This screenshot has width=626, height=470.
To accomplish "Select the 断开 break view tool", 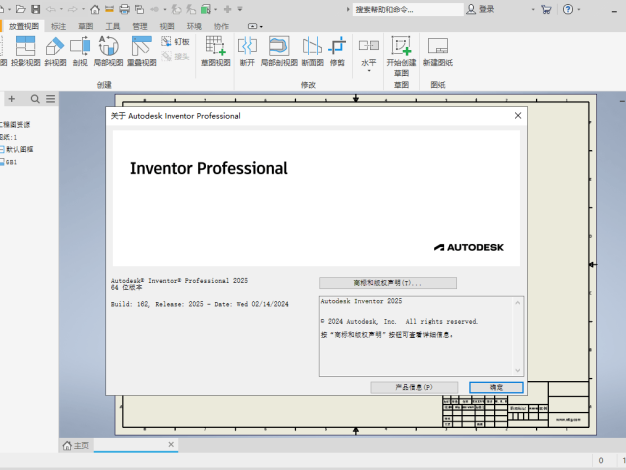I will pyautogui.click(x=247, y=51).
